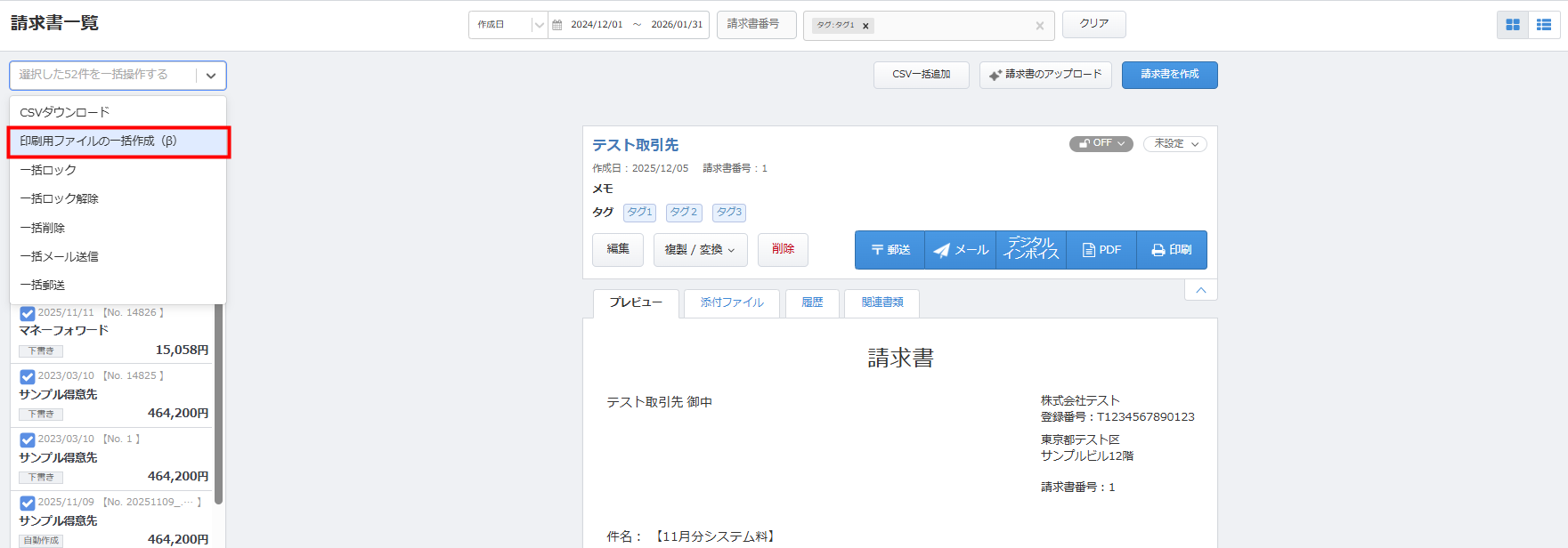Clear all tag filters with X icon
The image size is (1568, 548).
pyautogui.click(x=1039, y=26)
